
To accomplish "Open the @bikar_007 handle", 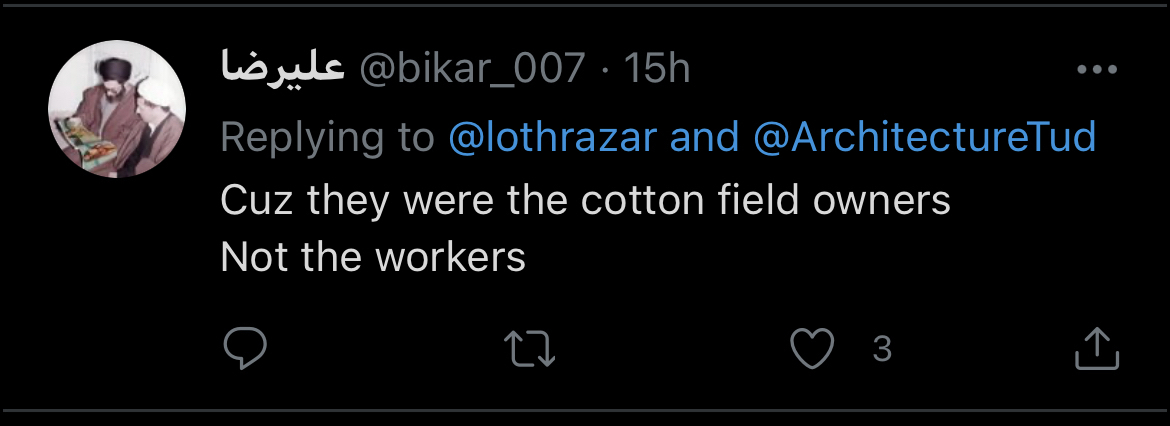I will [x=471, y=69].
